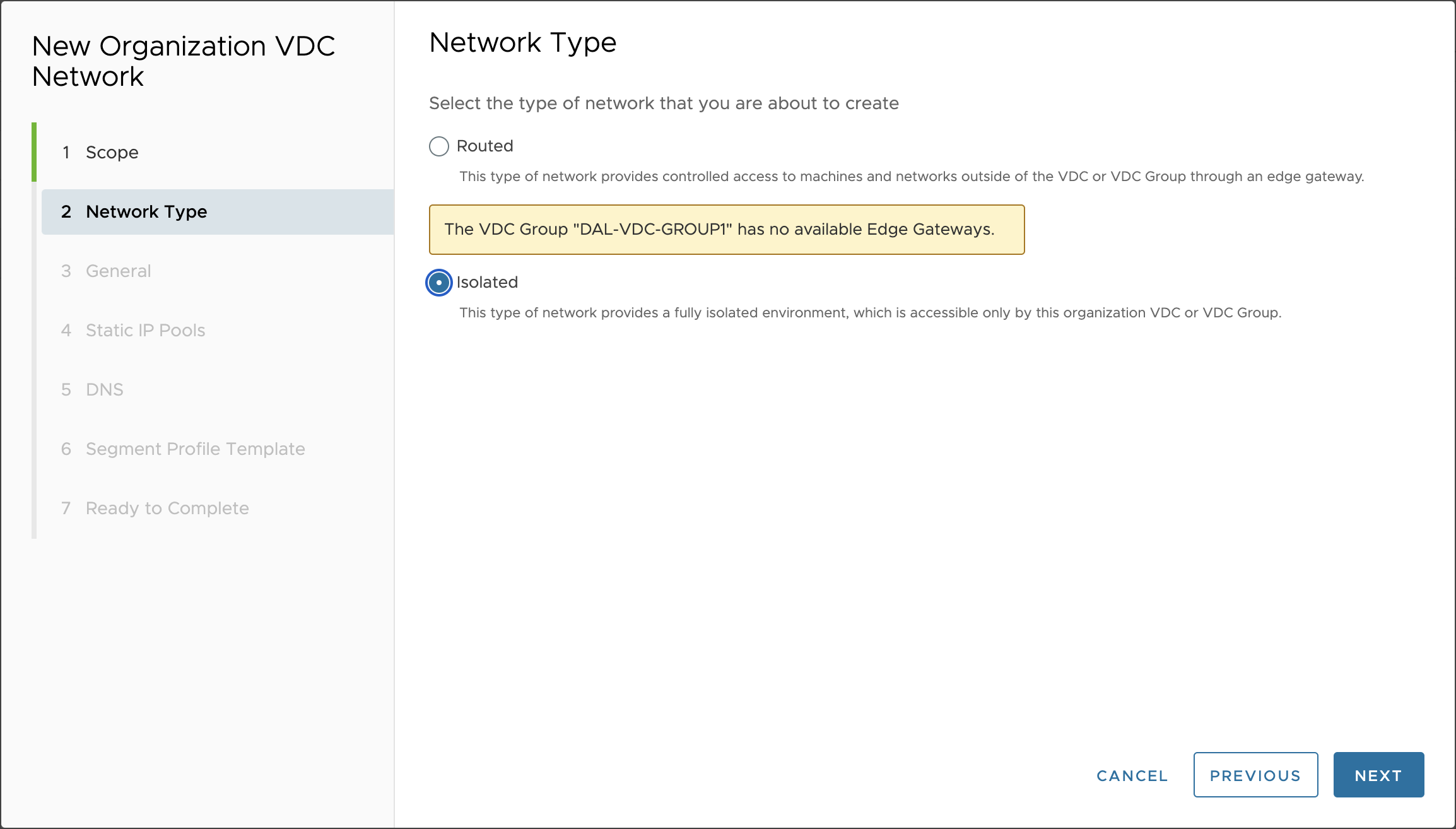The height and width of the screenshot is (829, 1456).
Task: Cancel the new network wizard
Action: [x=1132, y=775]
